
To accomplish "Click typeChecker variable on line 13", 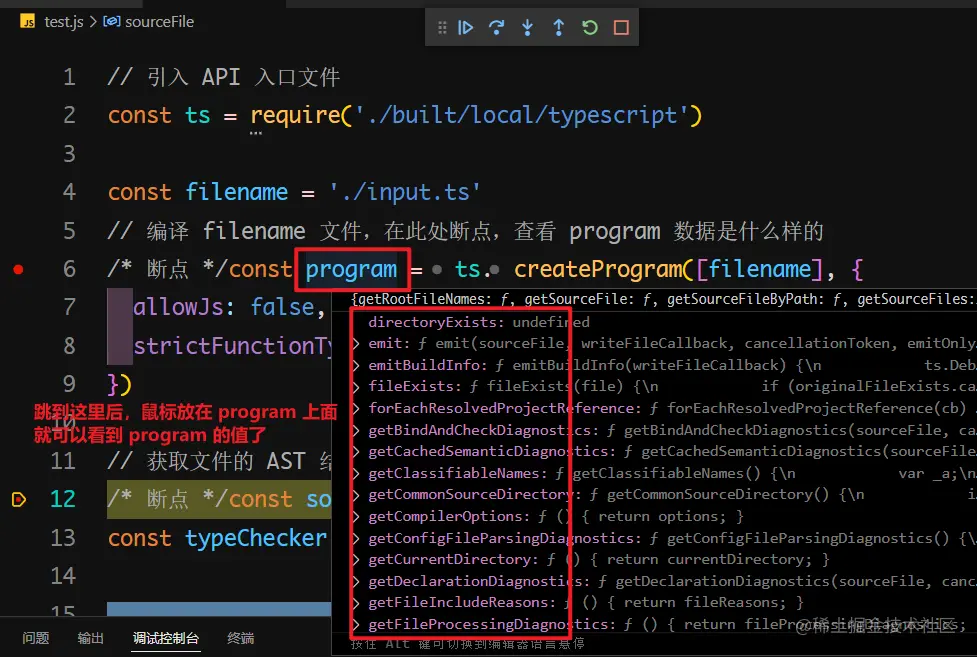I will point(256,538).
